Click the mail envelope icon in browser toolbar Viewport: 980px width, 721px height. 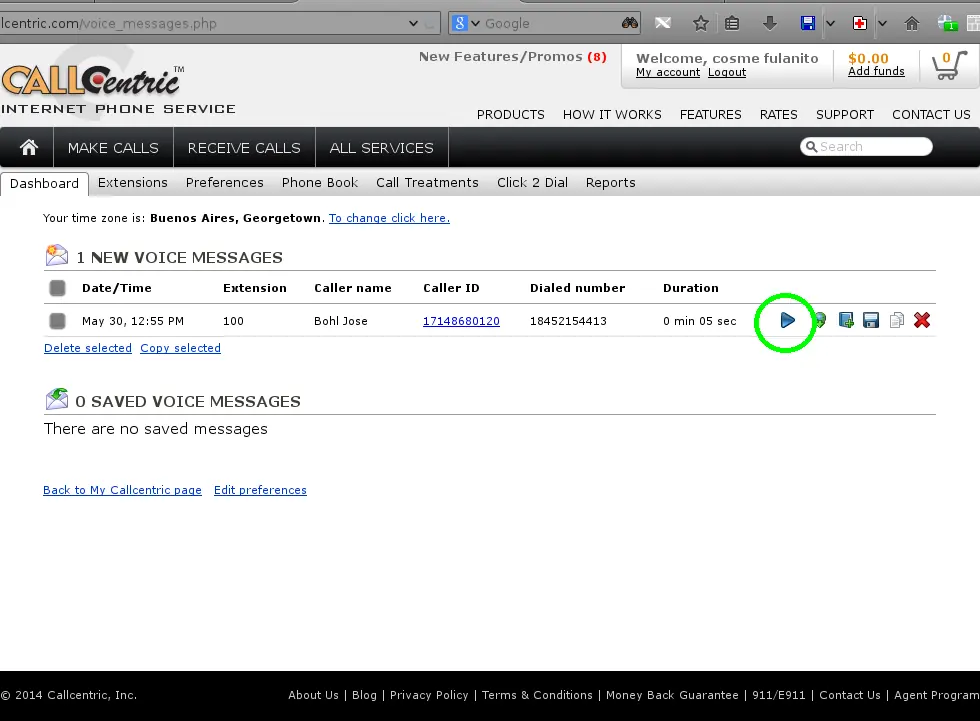[x=663, y=24]
